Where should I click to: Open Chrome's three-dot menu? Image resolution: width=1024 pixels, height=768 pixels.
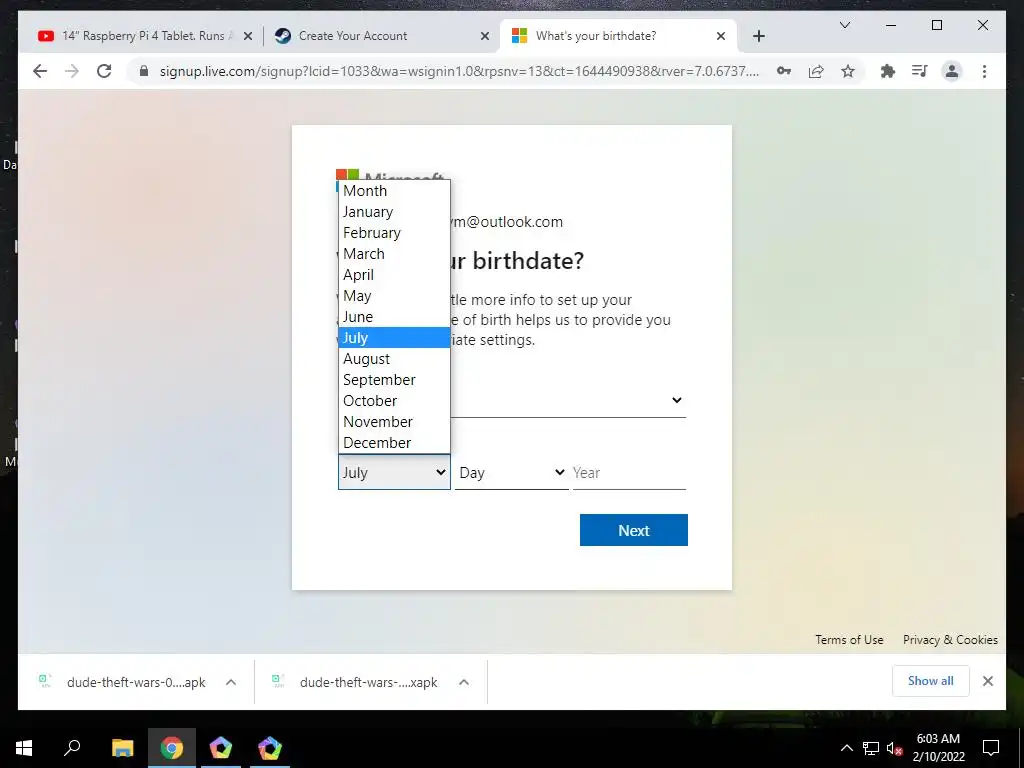tap(984, 71)
